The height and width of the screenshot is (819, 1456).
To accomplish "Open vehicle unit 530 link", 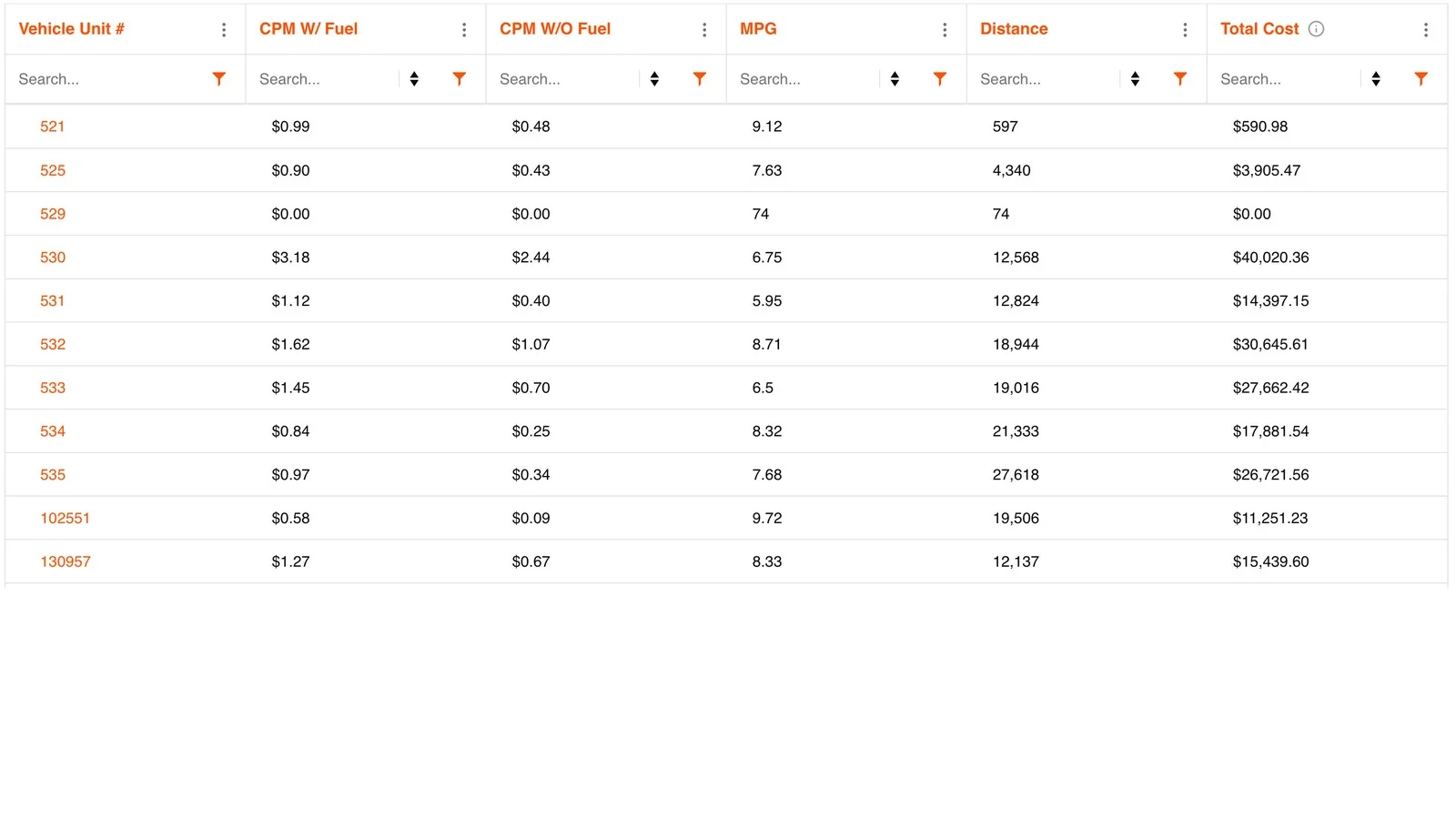I will (53, 258).
